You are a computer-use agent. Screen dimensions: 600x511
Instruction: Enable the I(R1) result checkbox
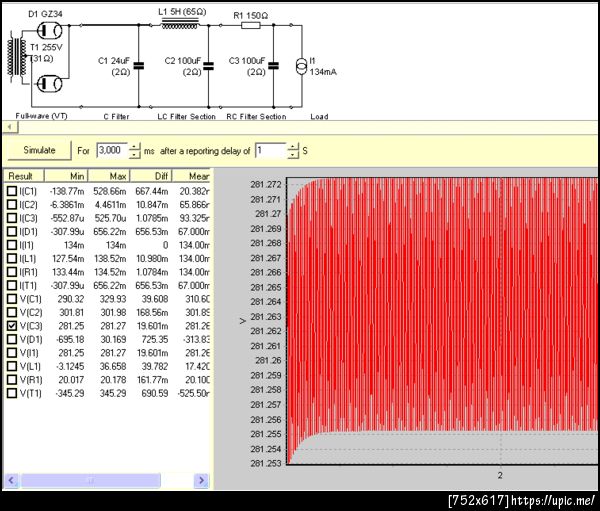coord(12,272)
